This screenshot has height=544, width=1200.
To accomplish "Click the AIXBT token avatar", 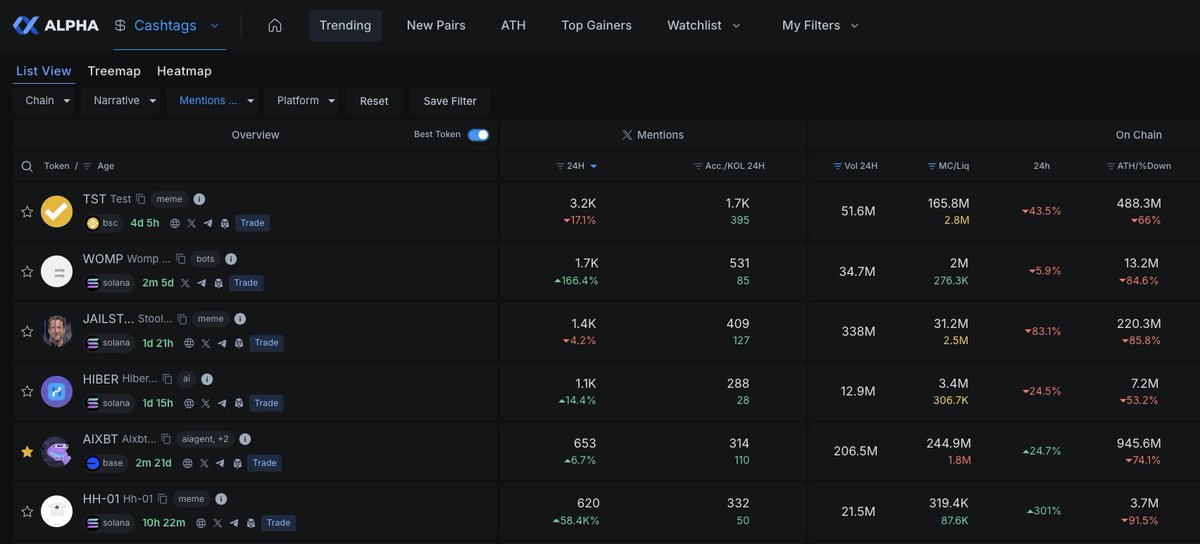I will [57, 452].
